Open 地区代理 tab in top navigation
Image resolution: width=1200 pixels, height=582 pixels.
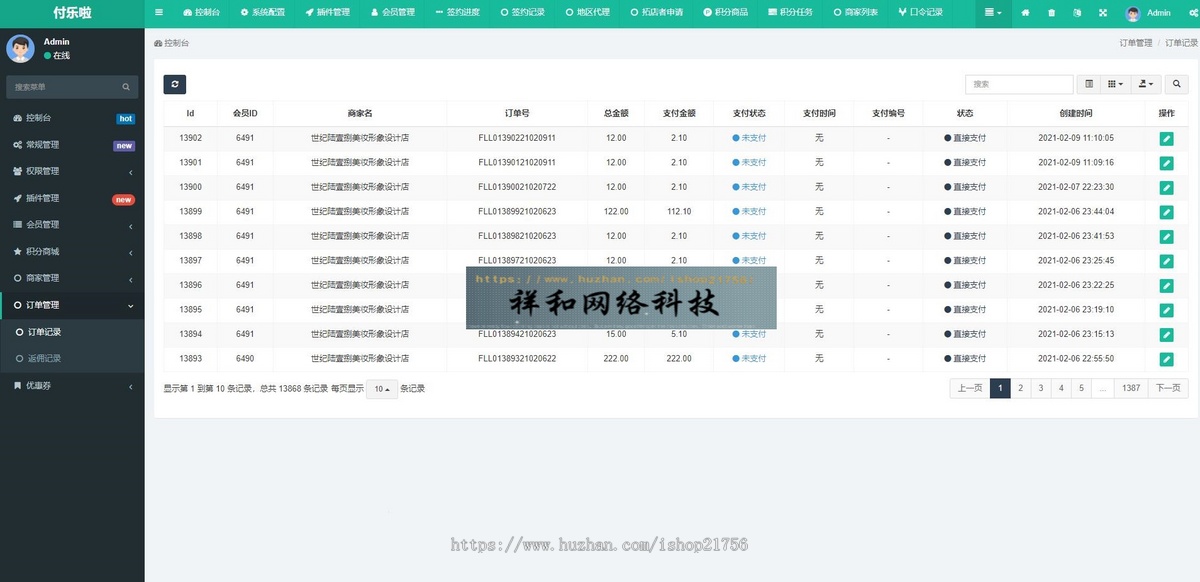tap(586, 13)
